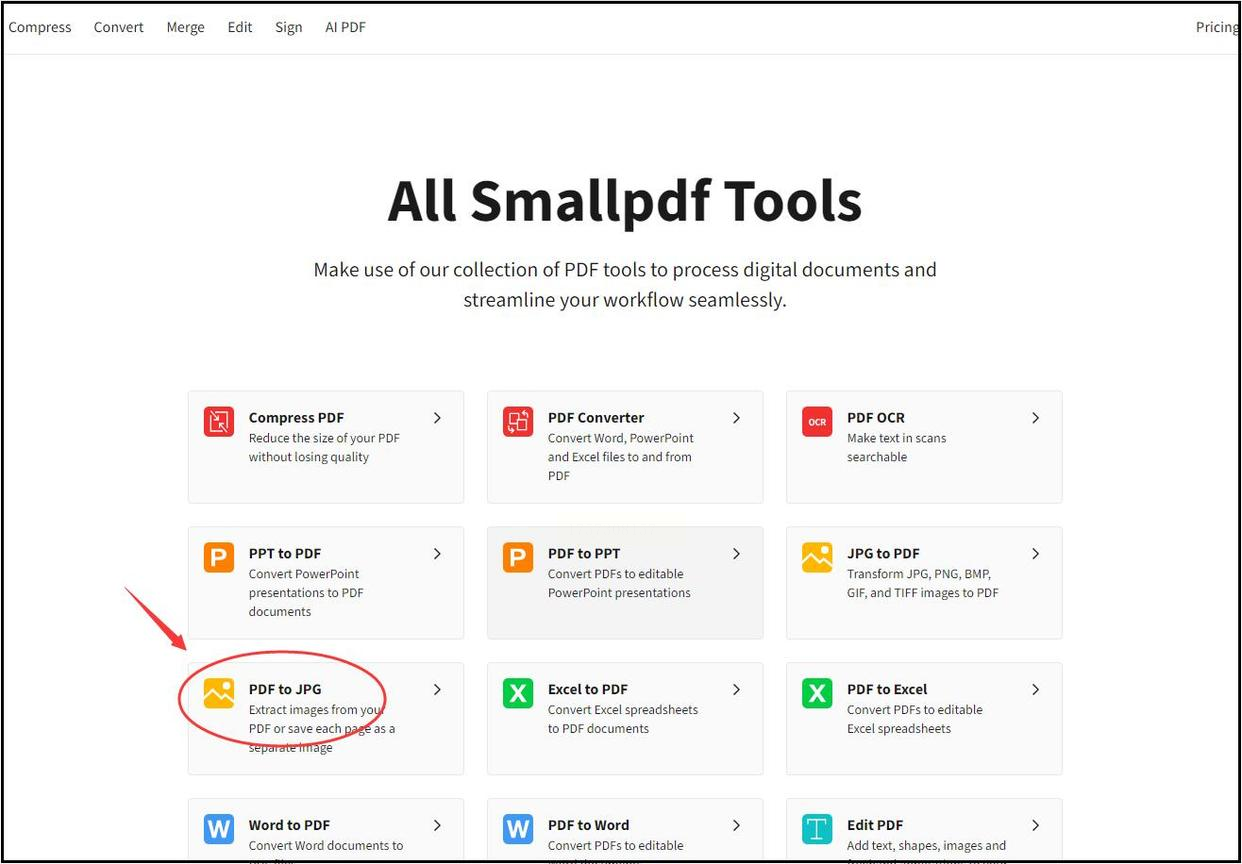Click the blue Word to PDF icon
This screenshot has width=1242, height=864.
tap(219, 829)
